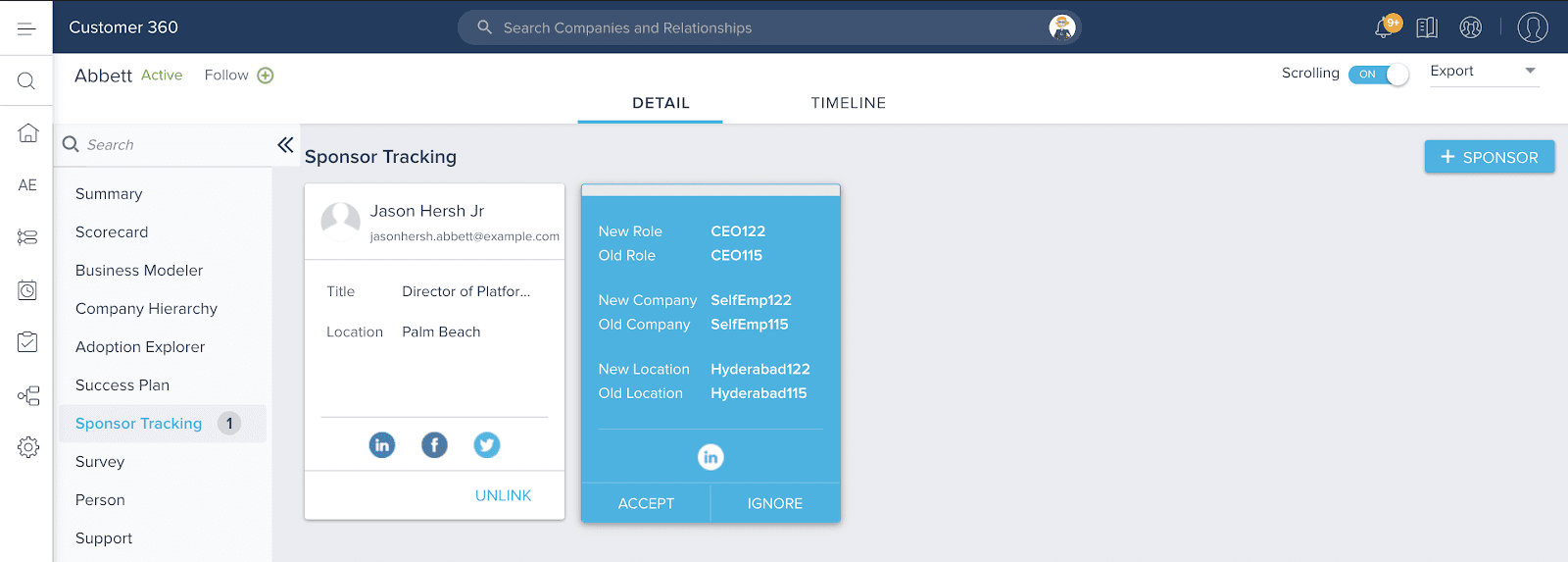Click UNLINK on Jason Hersh card
1568x562 pixels.
tap(503, 495)
